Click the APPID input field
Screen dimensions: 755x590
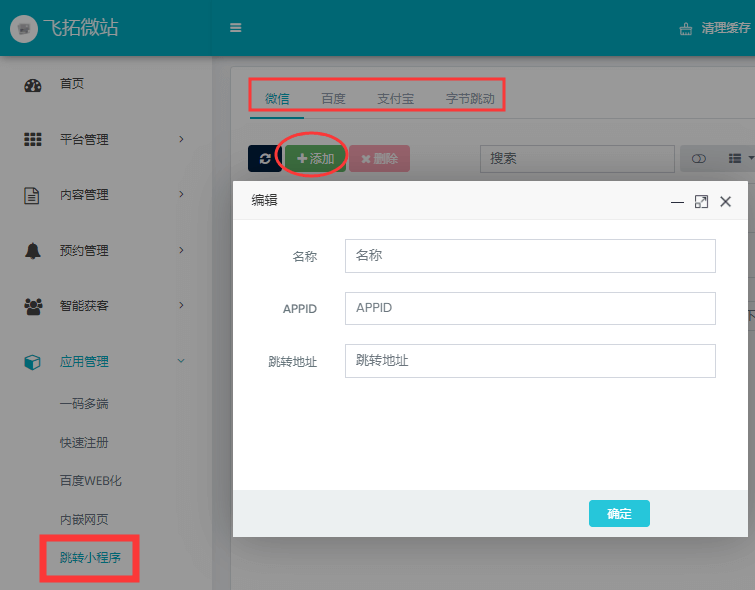(x=530, y=308)
